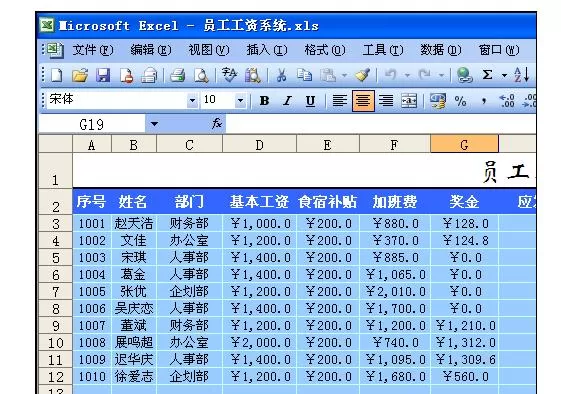This screenshot has width=561, height=394.
Task: Apply Currency style icon
Action: pos(438,101)
